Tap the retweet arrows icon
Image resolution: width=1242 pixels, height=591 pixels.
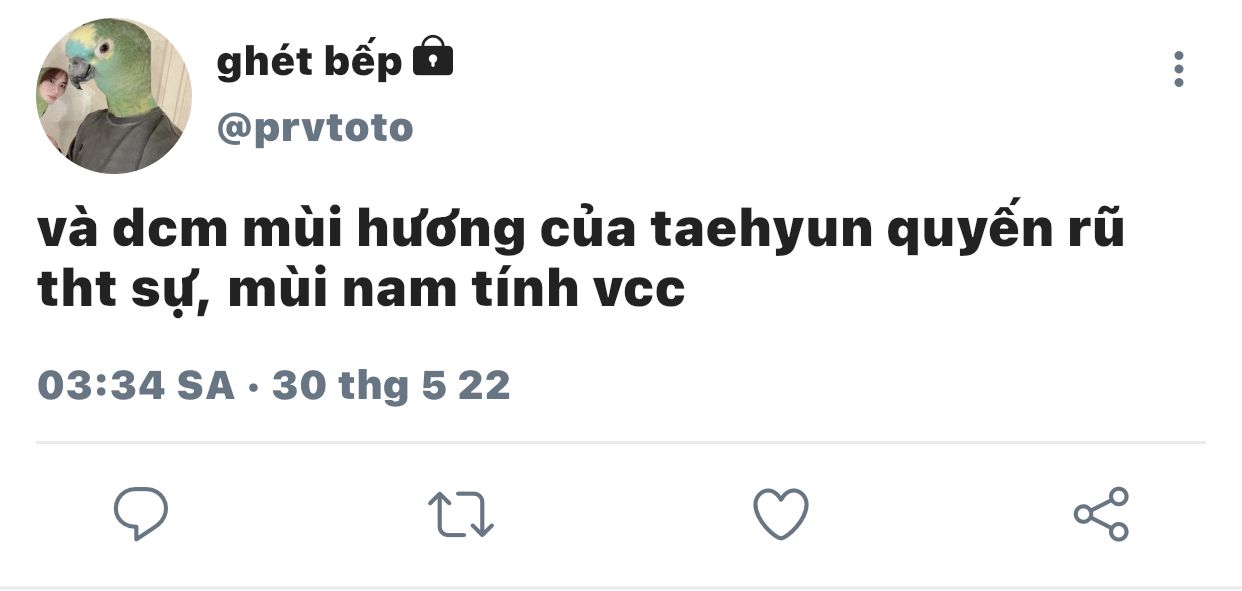point(461,514)
